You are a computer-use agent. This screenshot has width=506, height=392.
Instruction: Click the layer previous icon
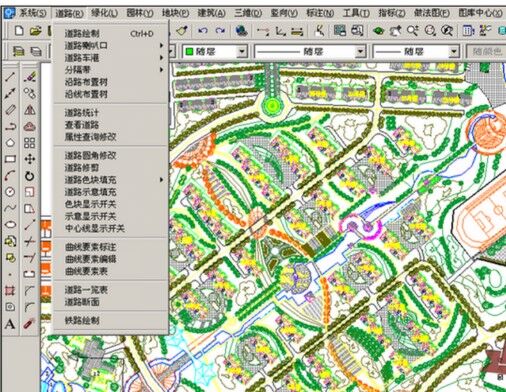(x=36, y=51)
